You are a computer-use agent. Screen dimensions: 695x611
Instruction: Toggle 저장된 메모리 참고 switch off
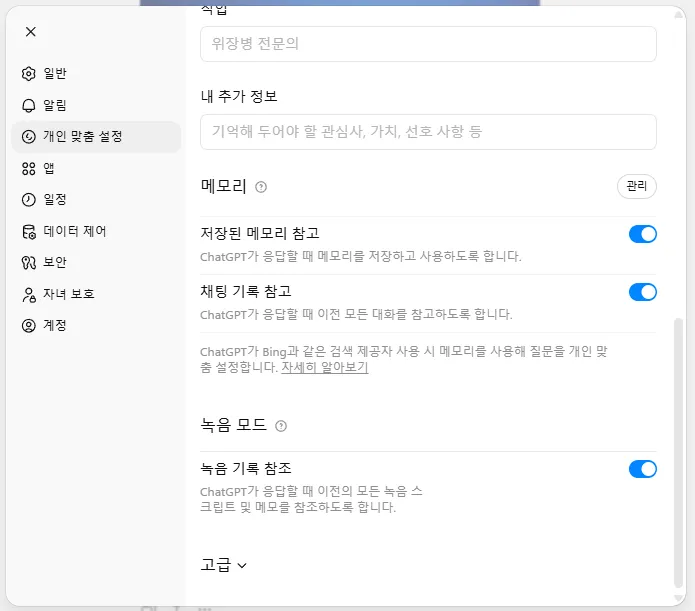pos(642,234)
